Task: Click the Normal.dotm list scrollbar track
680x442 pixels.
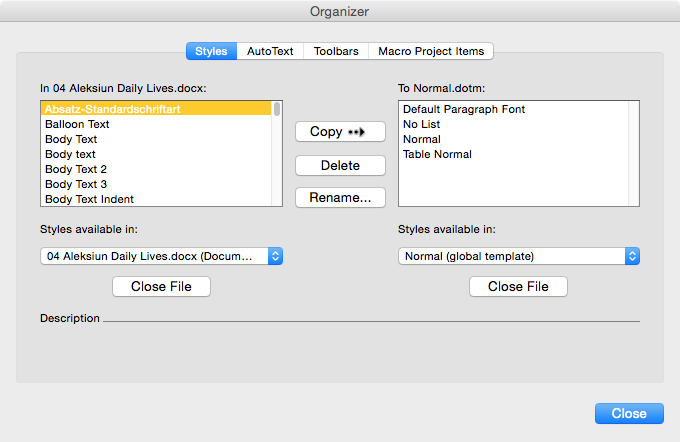Action: click(x=634, y=154)
